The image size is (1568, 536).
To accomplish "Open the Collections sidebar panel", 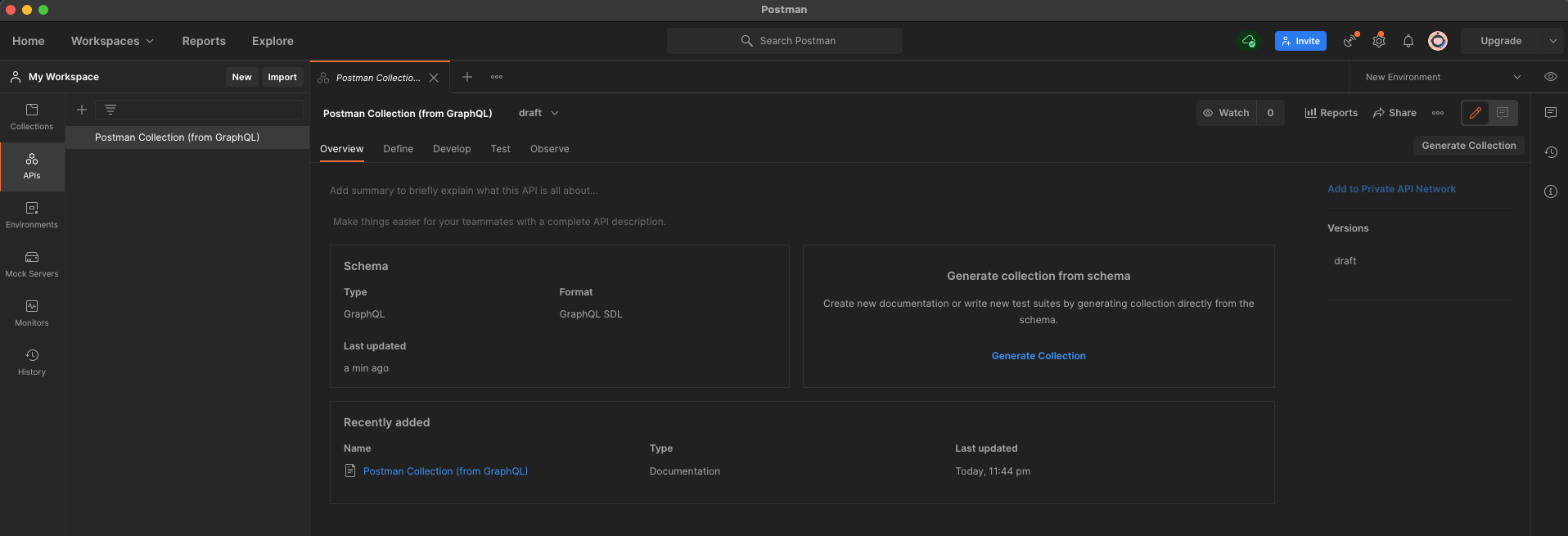I will tap(32, 117).
